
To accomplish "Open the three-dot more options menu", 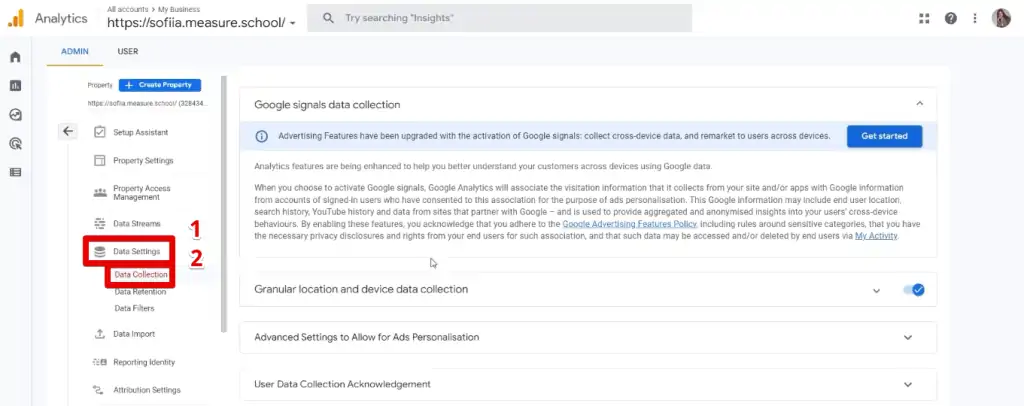I will point(975,18).
